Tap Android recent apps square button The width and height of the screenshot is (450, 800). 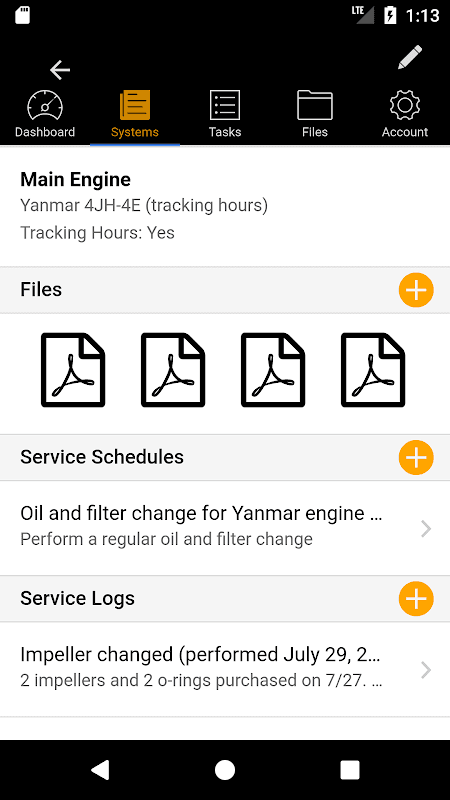[x=350, y=769]
